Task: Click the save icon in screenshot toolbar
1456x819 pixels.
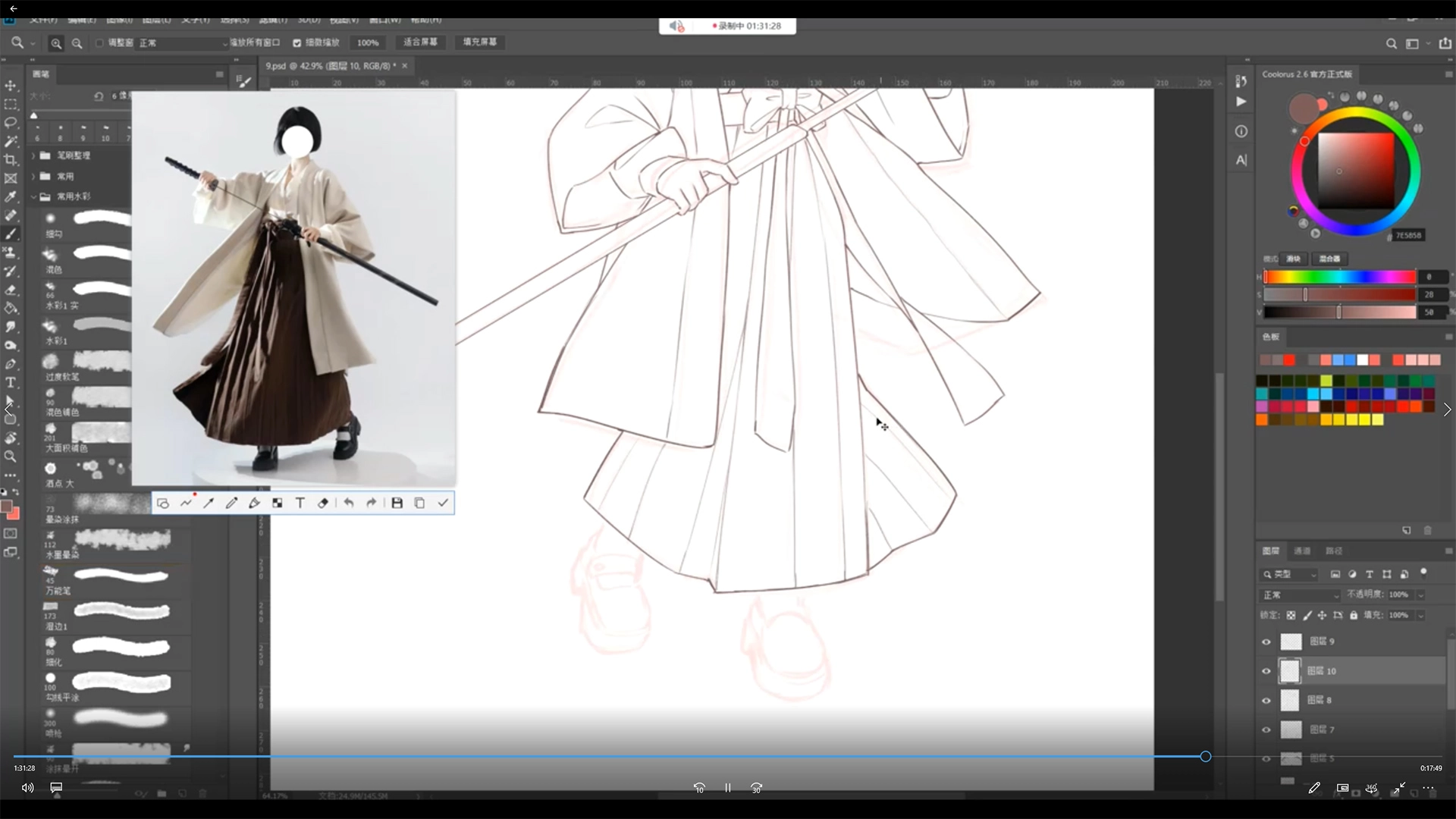Action: coord(397,503)
